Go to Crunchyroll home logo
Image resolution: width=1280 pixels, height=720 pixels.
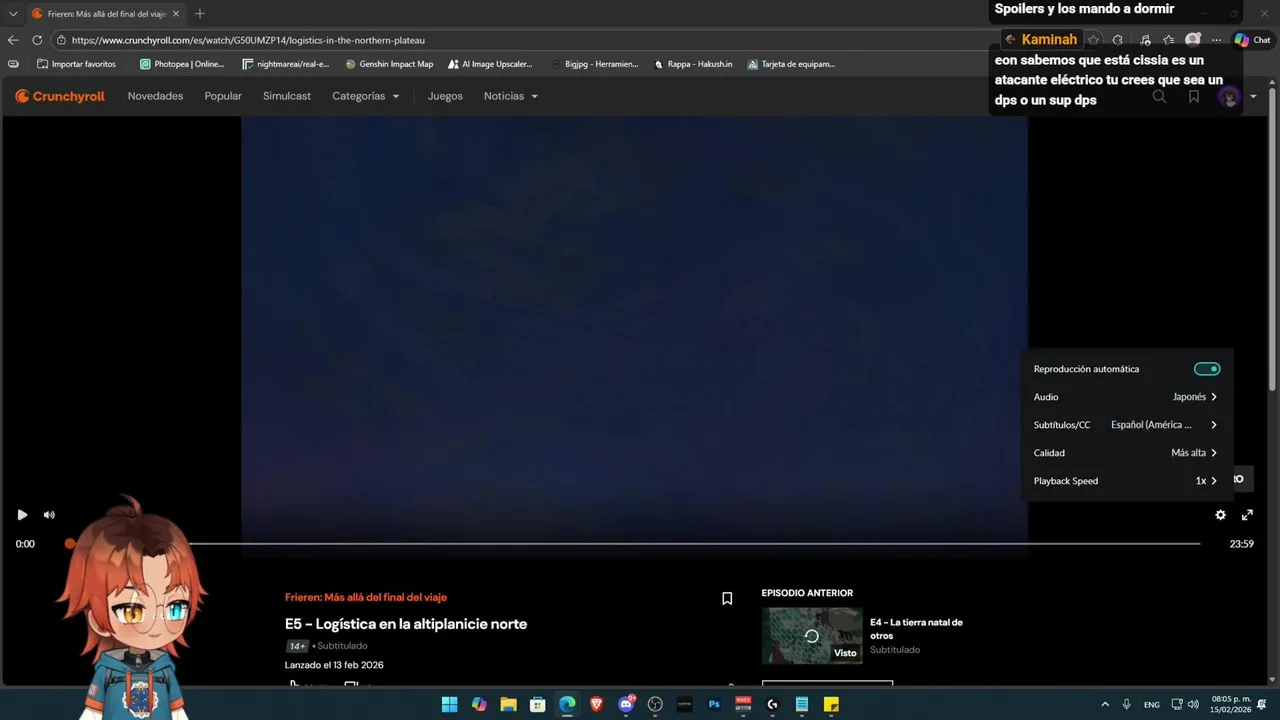60,96
